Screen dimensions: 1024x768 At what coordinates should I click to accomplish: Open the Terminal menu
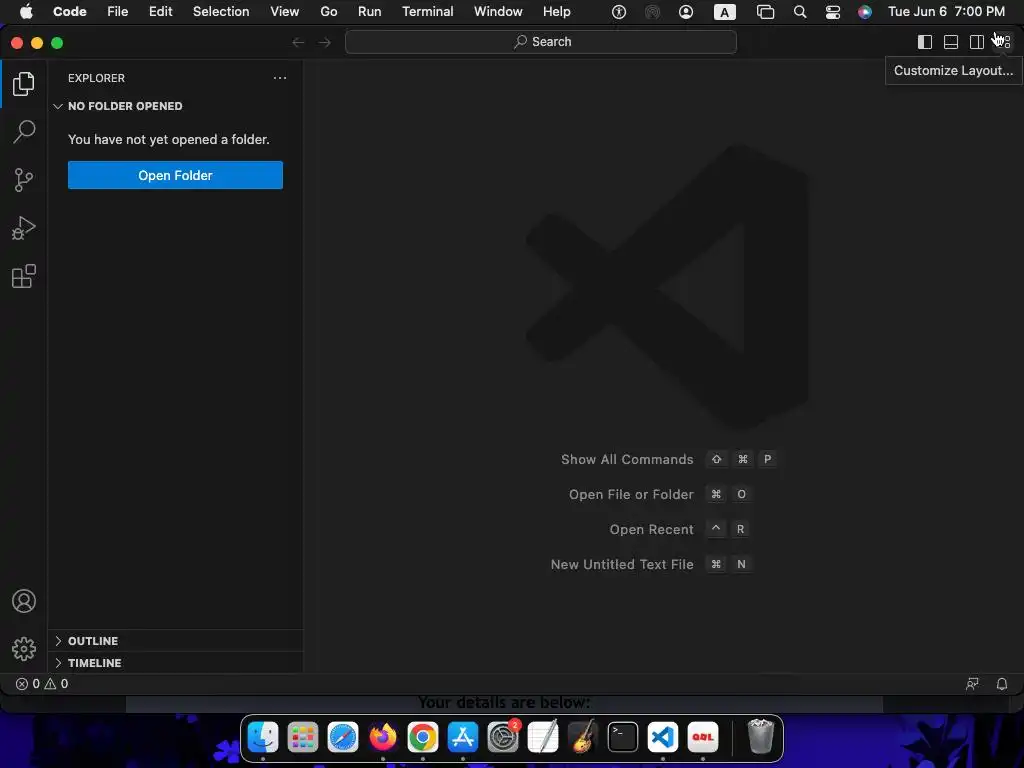coord(428,12)
